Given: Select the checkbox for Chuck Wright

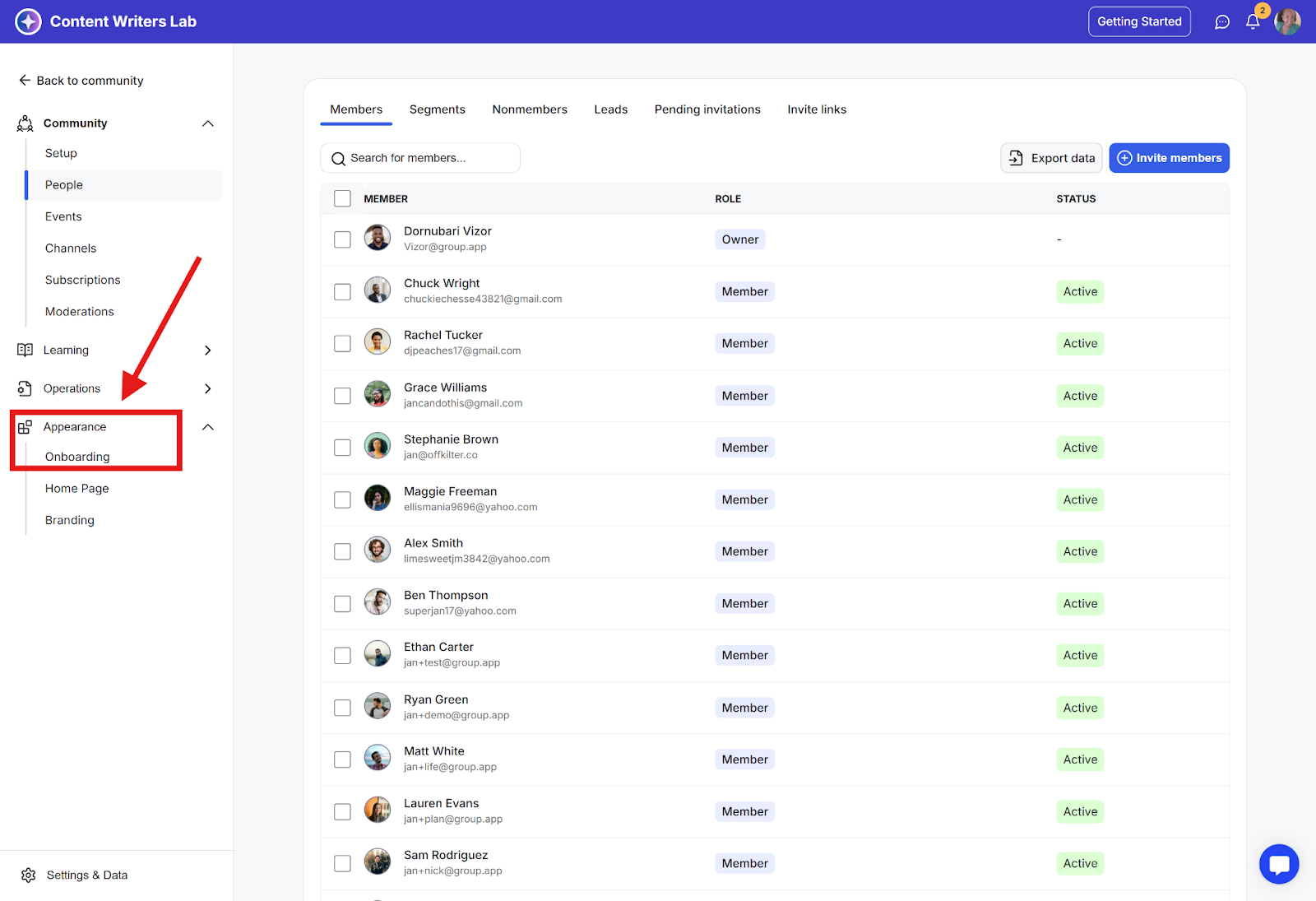Looking at the screenshot, I should click(x=342, y=292).
